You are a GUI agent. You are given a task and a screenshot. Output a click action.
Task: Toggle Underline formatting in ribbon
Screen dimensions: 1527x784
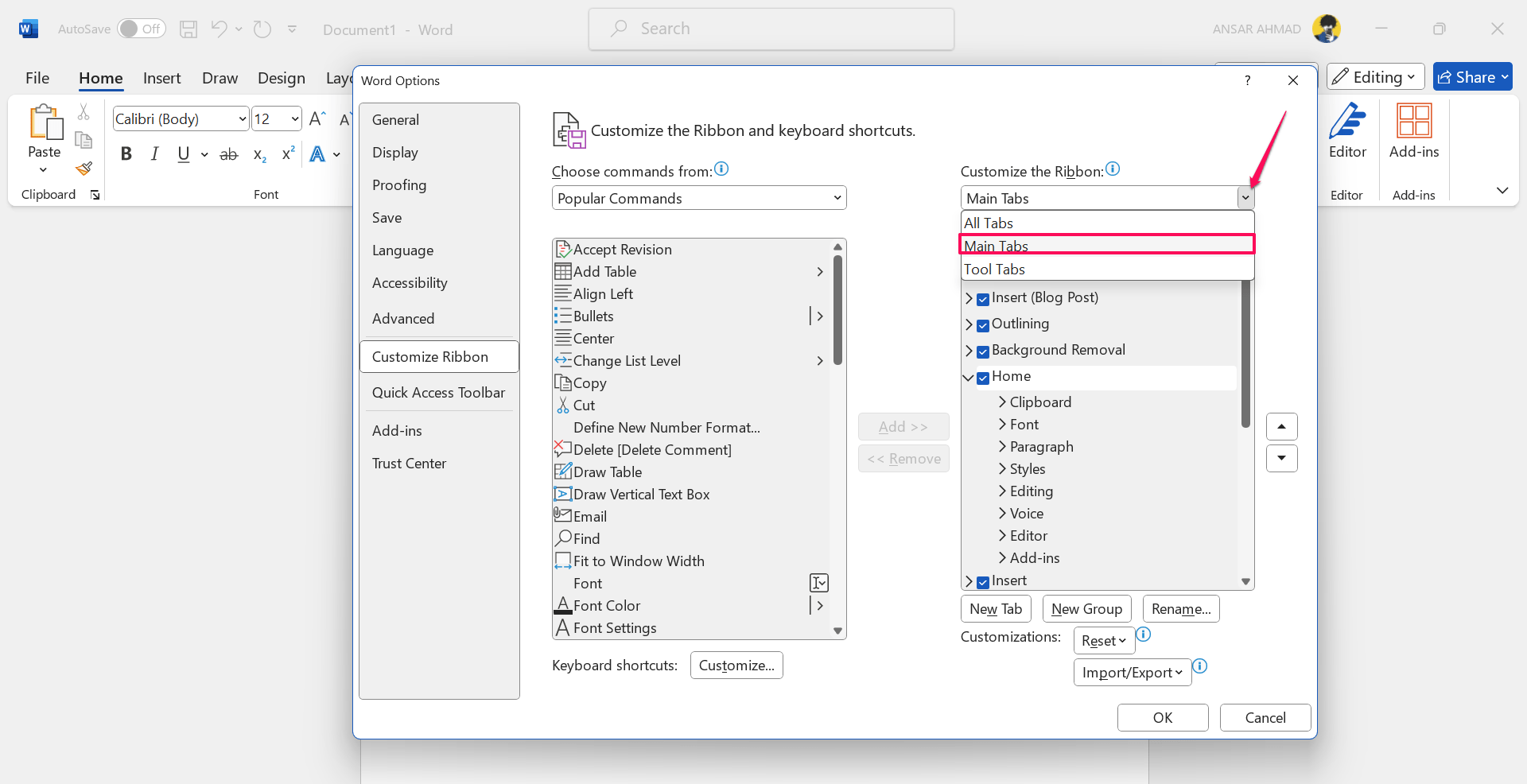[x=184, y=154]
